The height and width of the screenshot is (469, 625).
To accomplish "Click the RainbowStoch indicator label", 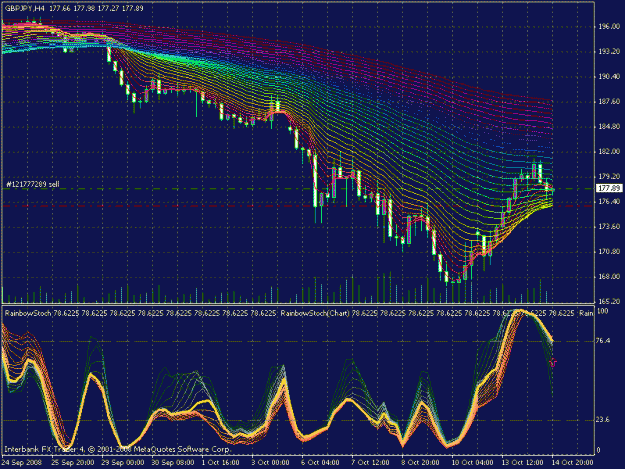I will point(28,314).
